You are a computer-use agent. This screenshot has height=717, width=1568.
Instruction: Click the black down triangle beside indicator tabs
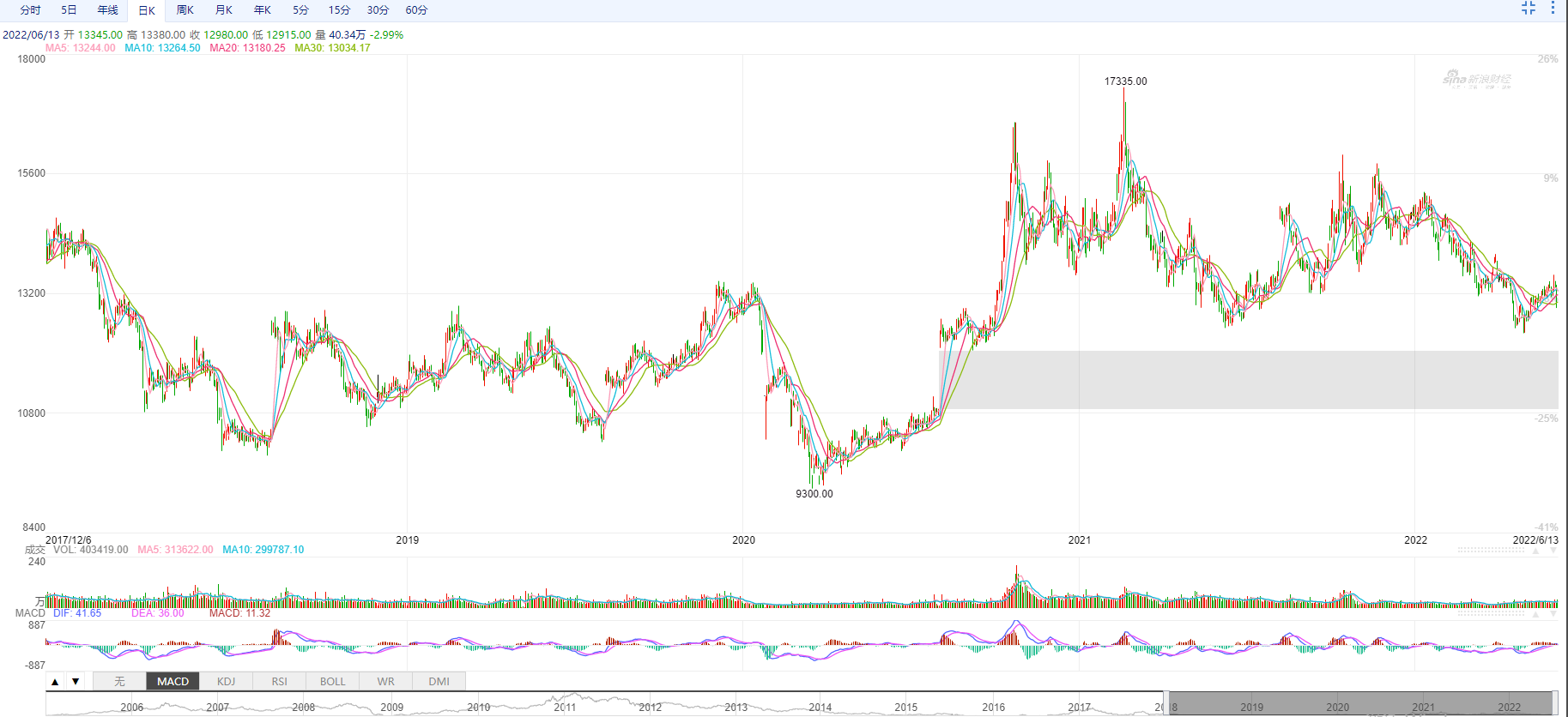coord(76,682)
